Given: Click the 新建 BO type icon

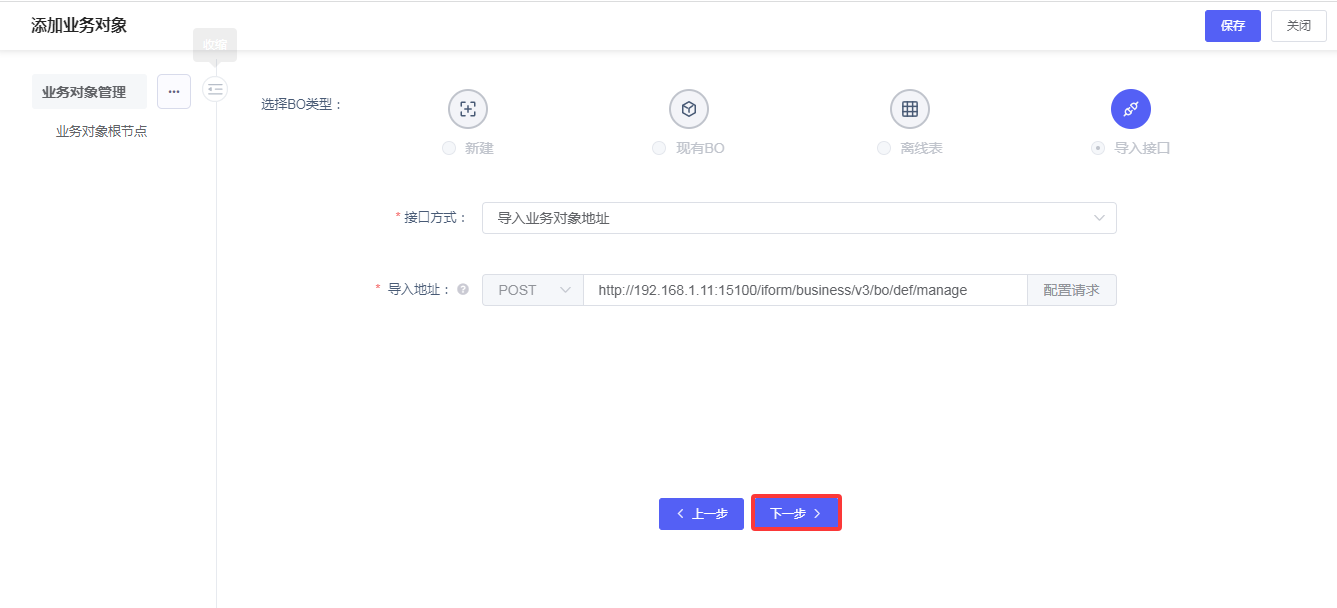Looking at the screenshot, I should click(x=467, y=109).
